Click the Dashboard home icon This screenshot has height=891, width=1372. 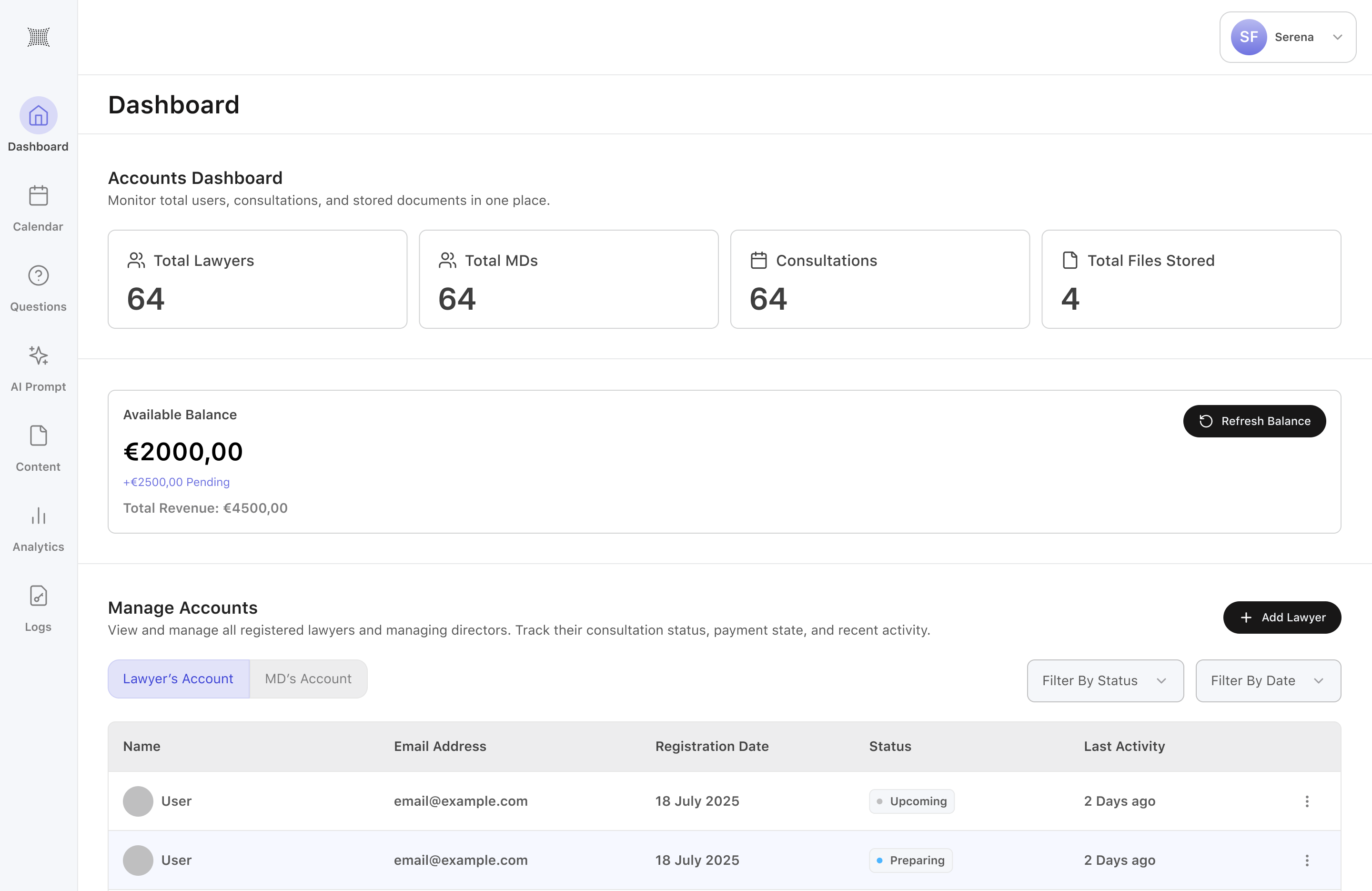(x=38, y=116)
